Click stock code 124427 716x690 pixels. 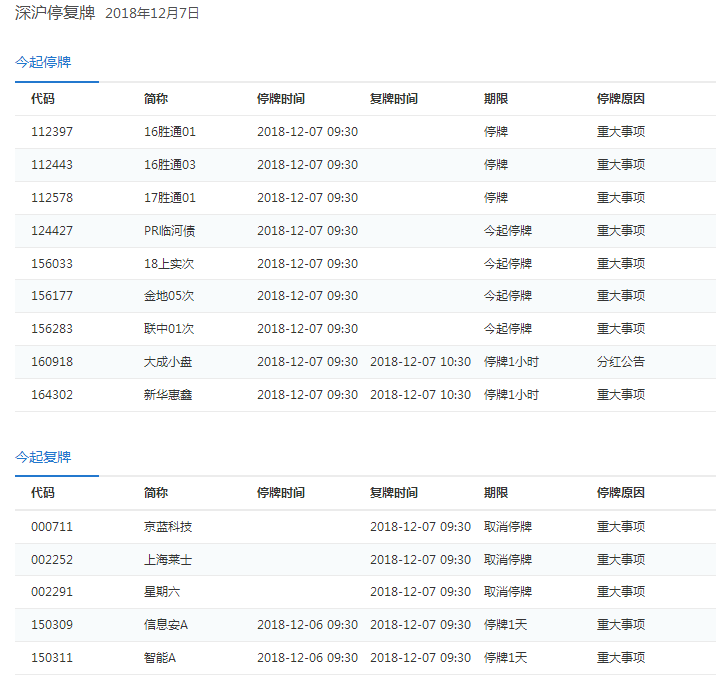coord(52,231)
